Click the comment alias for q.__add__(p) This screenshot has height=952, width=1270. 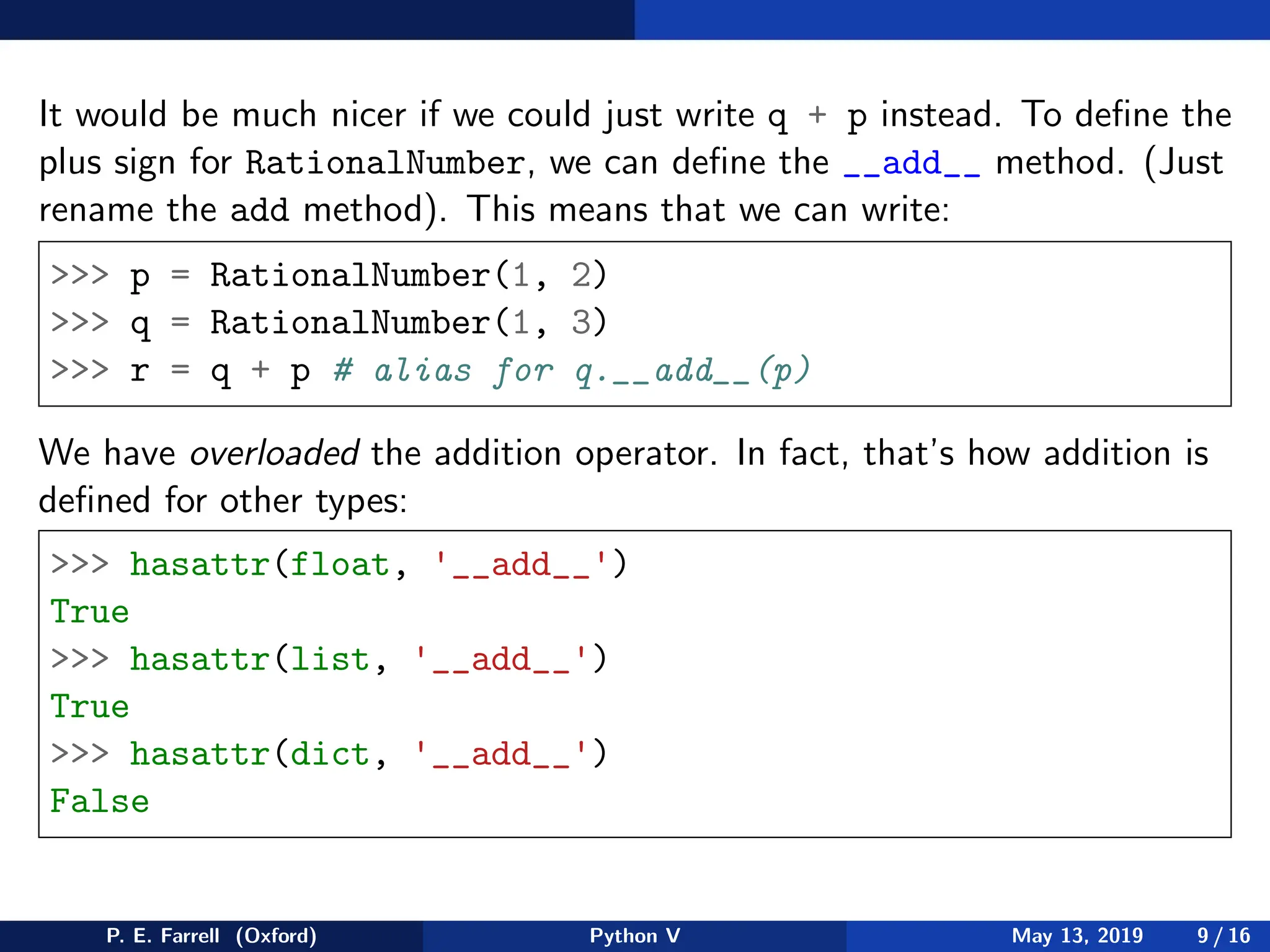(572, 371)
